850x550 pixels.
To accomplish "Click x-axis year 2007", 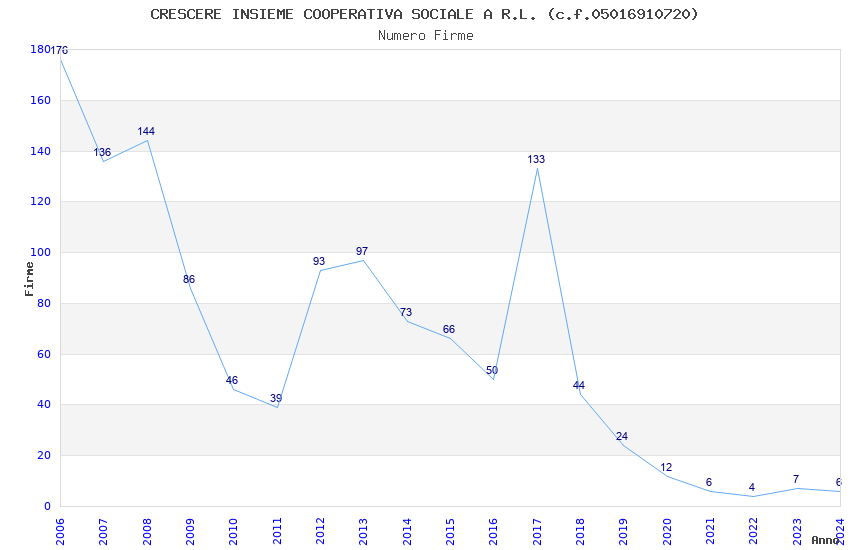I will pos(104,532).
